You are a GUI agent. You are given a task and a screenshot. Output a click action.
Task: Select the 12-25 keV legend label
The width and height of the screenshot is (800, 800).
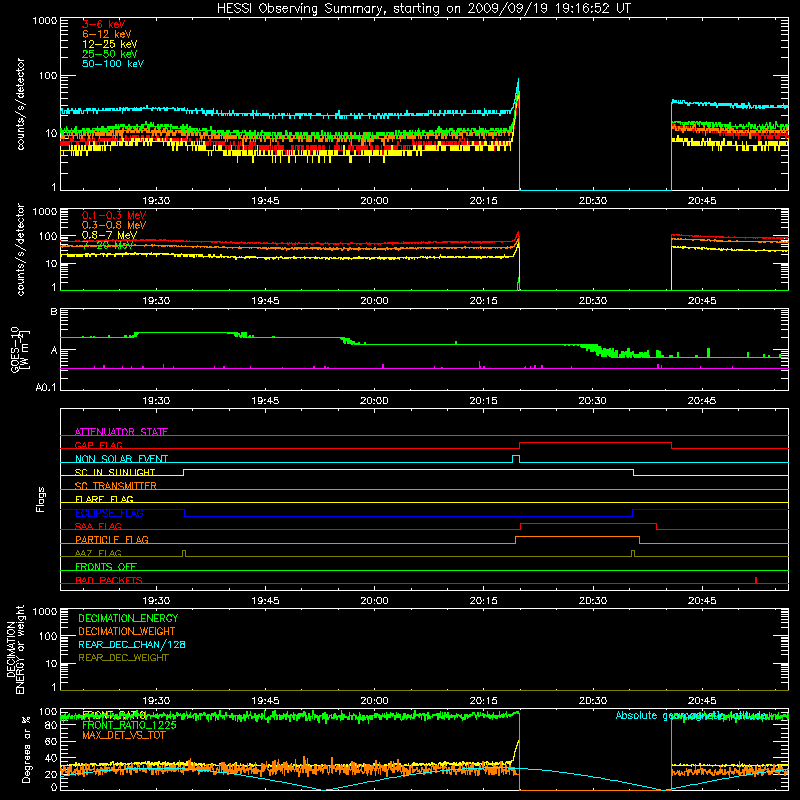click(110, 44)
